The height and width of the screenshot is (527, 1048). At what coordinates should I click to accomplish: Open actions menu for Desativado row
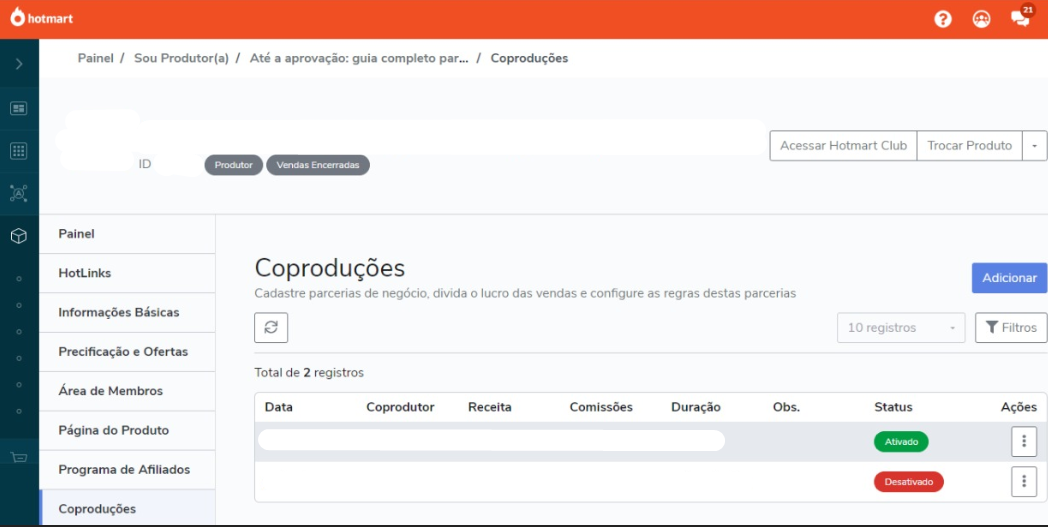click(1023, 482)
